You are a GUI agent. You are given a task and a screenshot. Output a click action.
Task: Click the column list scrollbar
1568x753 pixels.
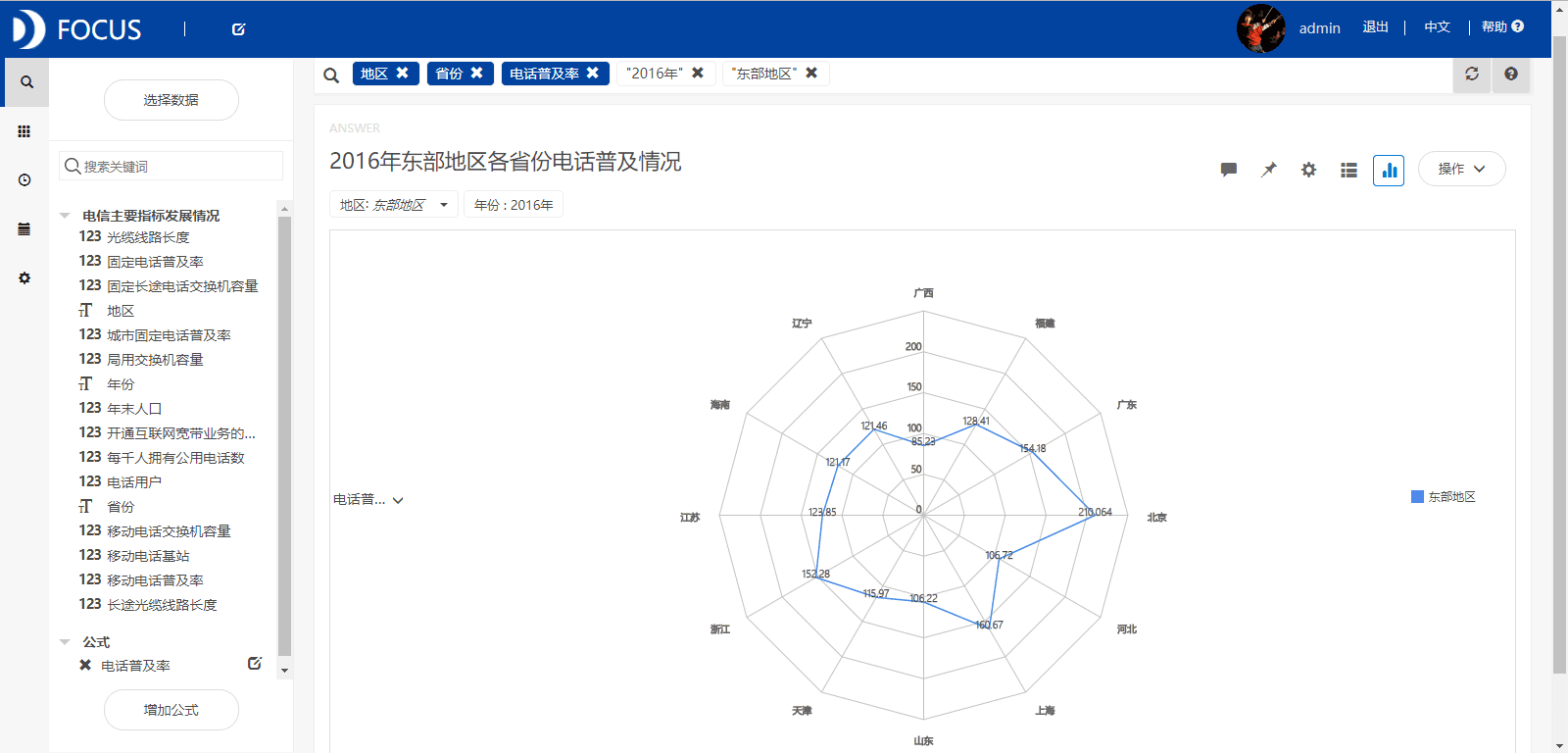(x=284, y=436)
